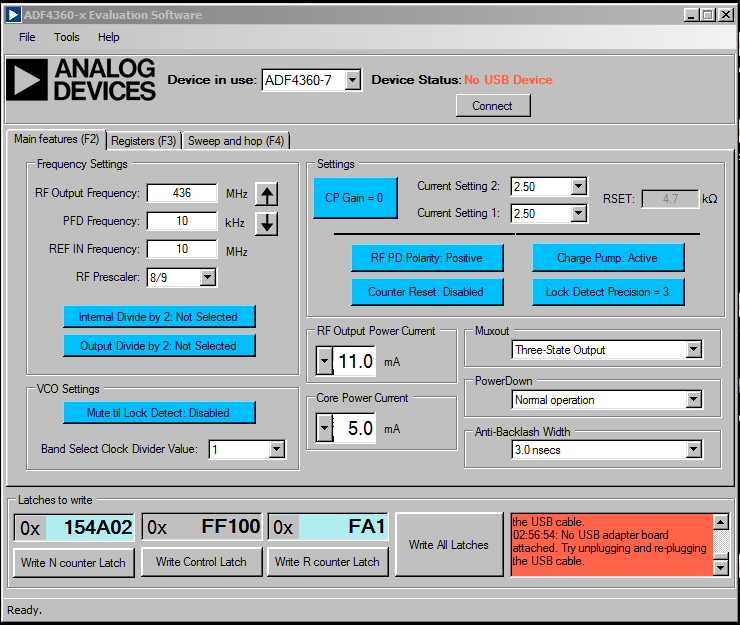Click the control latch value FF100
This screenshot has height=625, width=740.
(215, 527)
